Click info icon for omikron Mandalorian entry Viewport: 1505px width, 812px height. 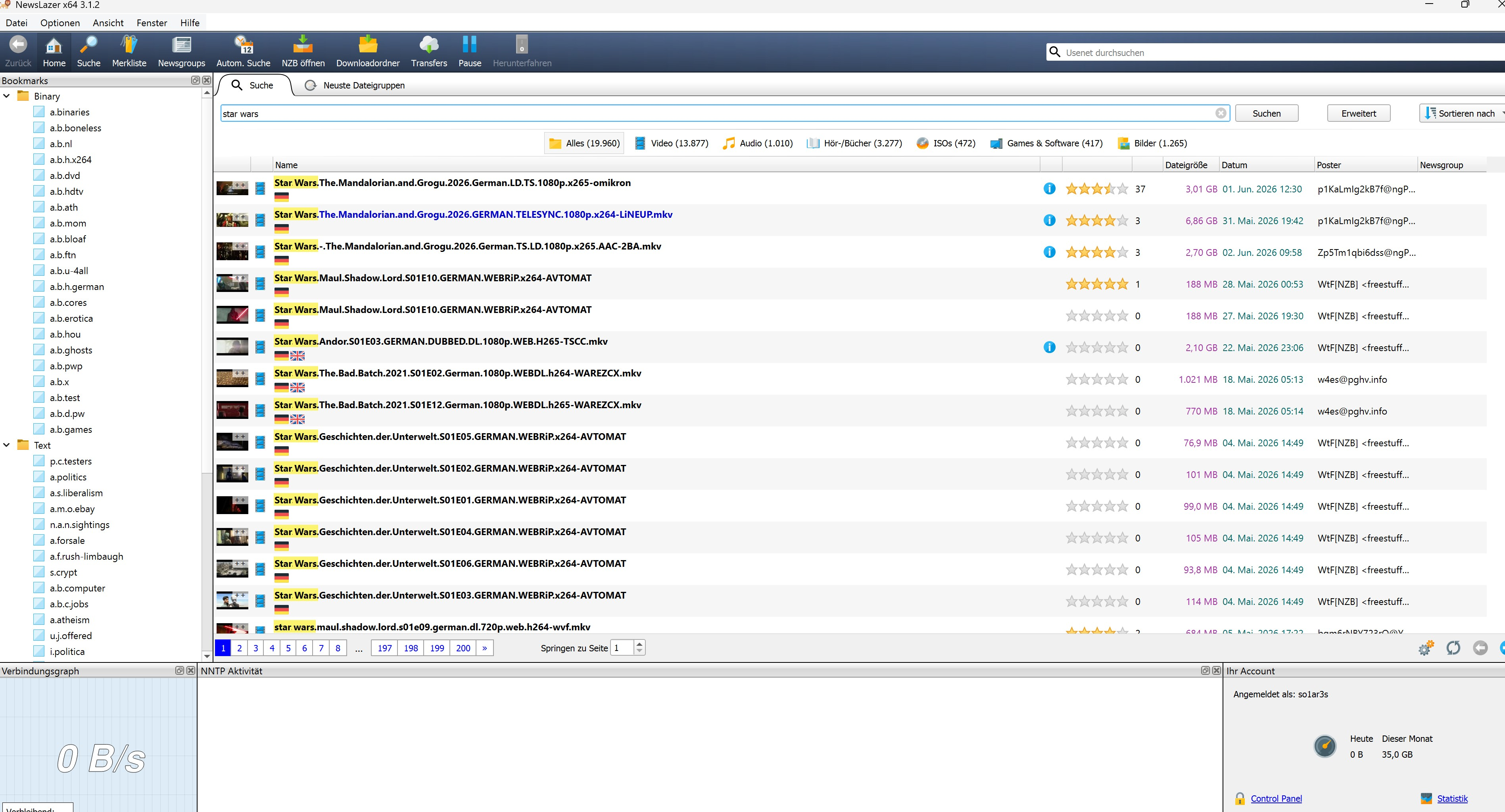1049,189
